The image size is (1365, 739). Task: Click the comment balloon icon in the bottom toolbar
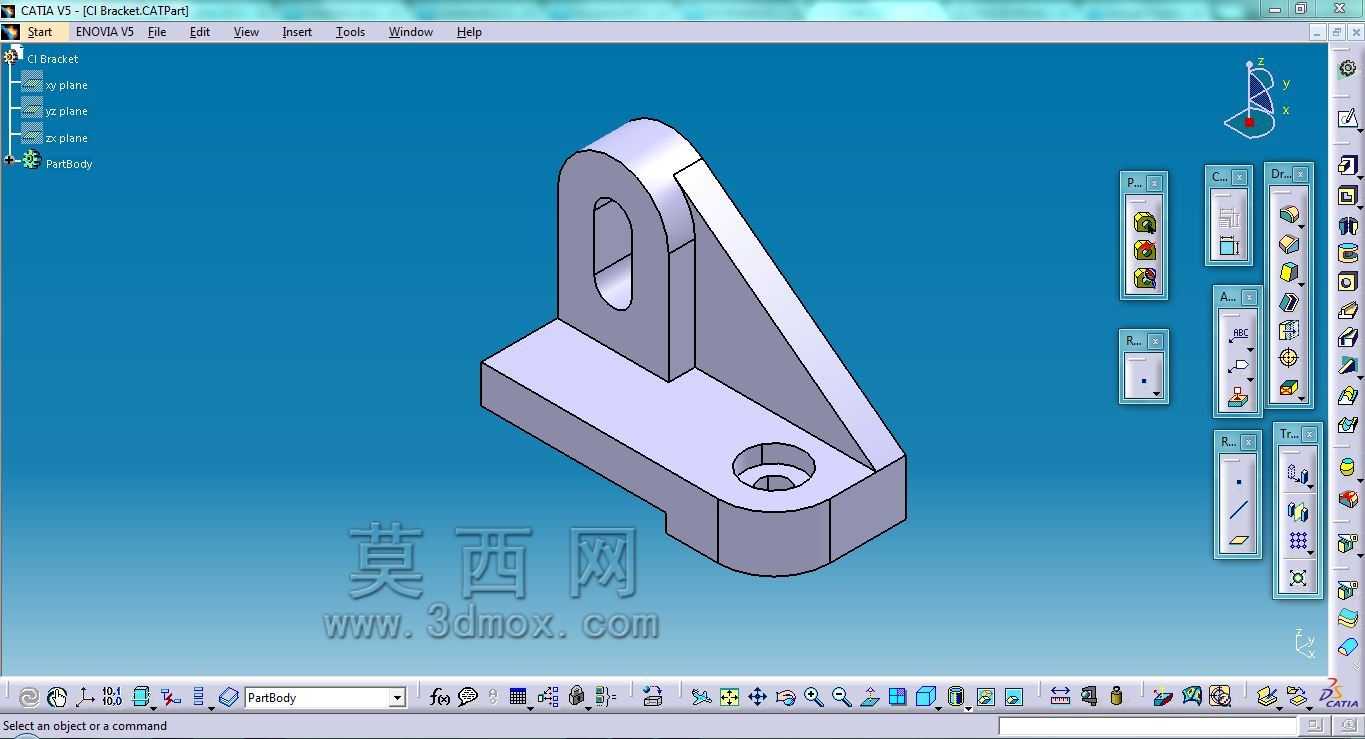point(467,697)
